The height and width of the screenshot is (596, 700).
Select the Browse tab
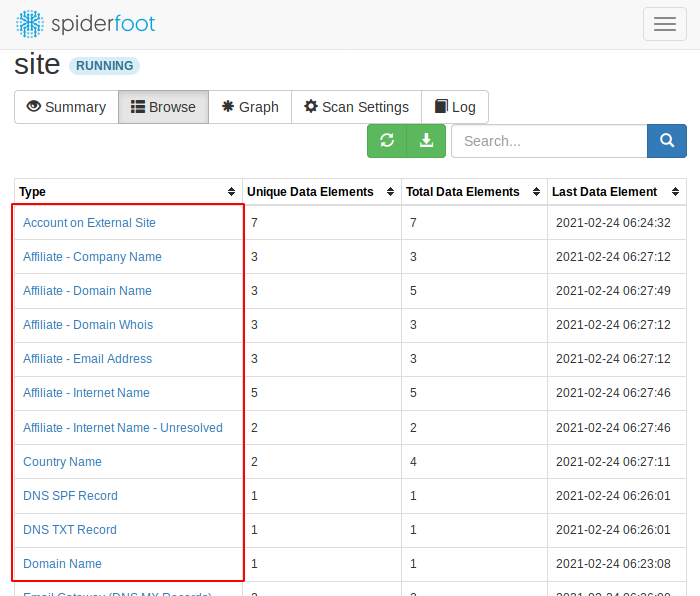click(x=163, y=107)
